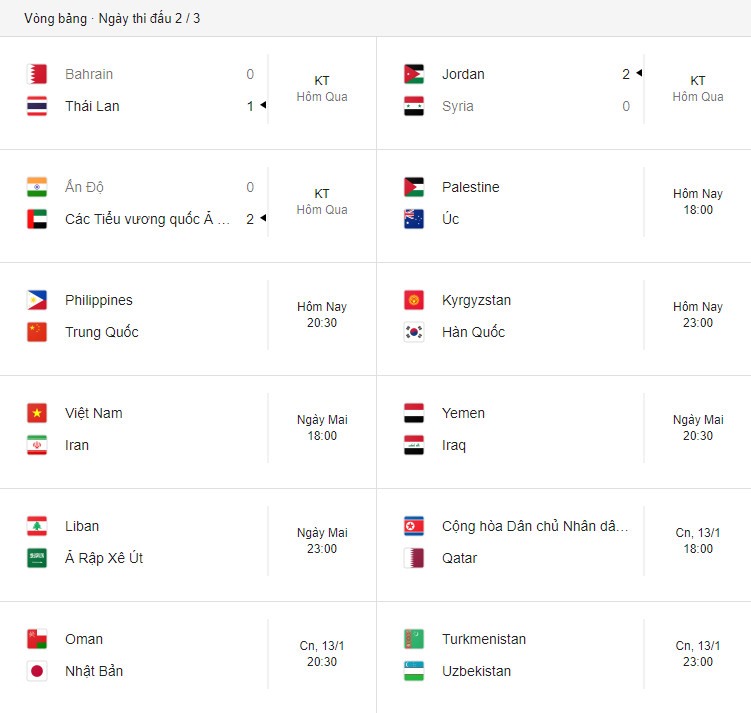Click the Vòng bảng matchday 2/3 header
The image size is (751, 713).
[112, 18]
